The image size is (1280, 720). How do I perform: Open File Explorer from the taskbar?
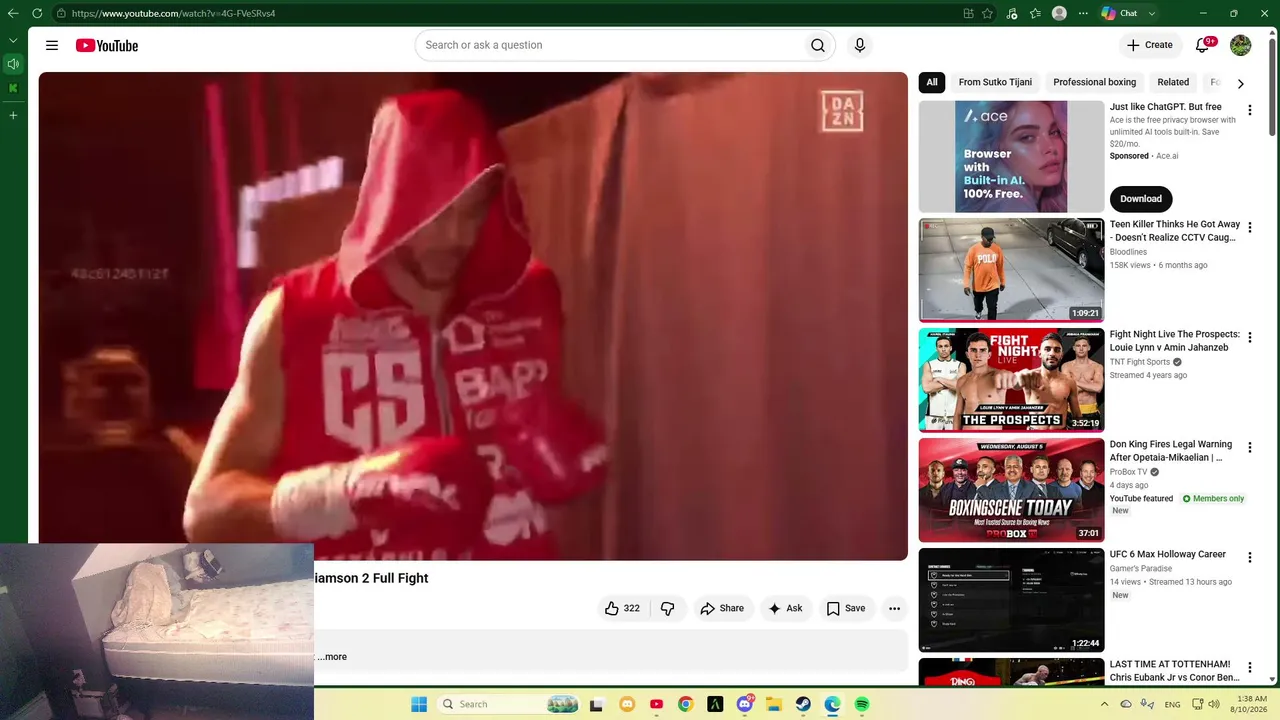point(774,704)
